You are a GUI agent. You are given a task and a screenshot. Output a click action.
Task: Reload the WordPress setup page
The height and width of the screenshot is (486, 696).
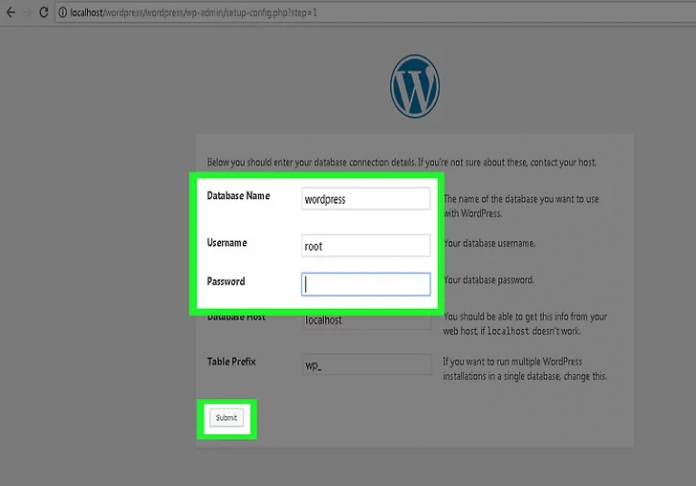click(42, 11)
